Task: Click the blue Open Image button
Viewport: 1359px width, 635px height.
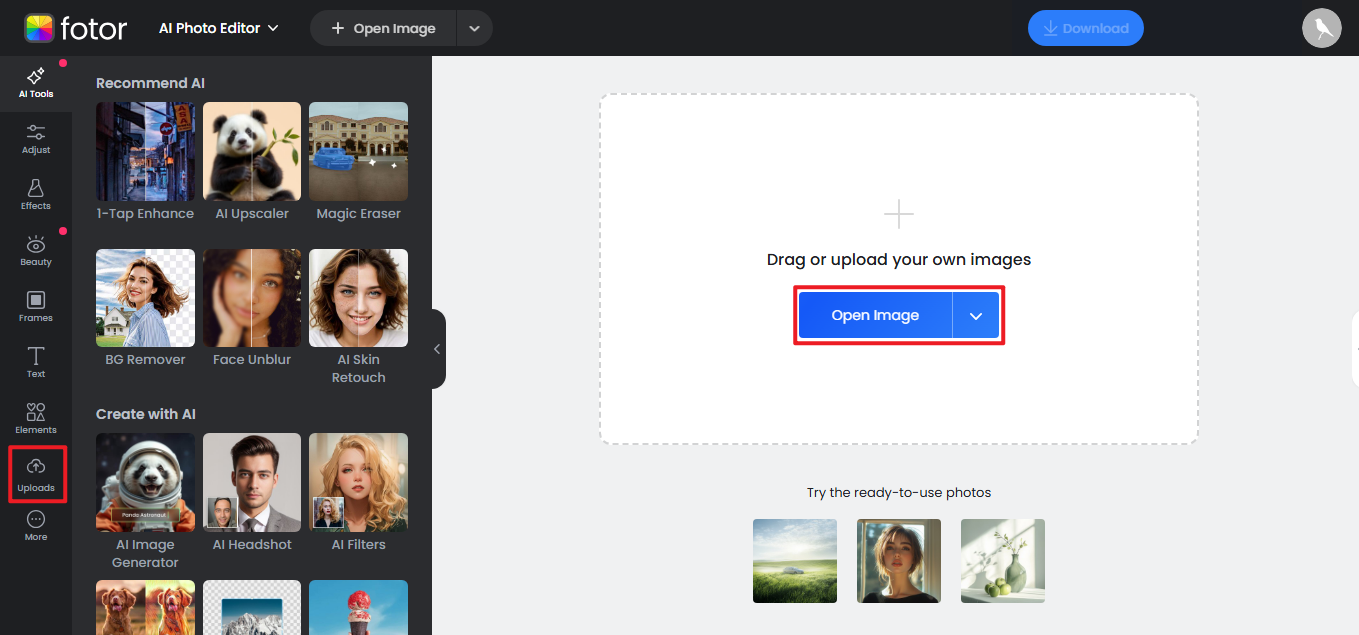Action: [875, 315]
